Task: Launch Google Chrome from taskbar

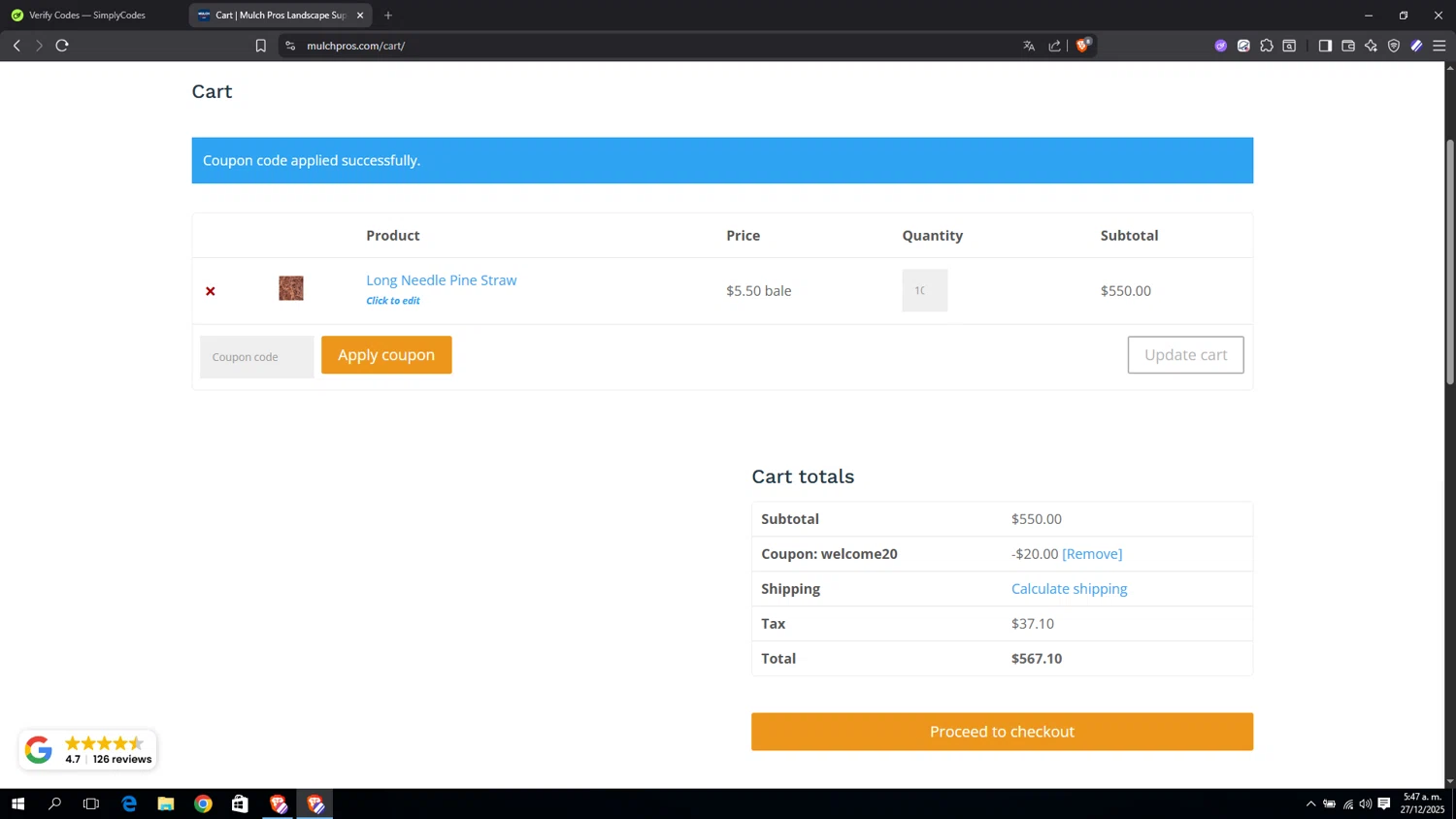Action: click(x=203, y=803)
